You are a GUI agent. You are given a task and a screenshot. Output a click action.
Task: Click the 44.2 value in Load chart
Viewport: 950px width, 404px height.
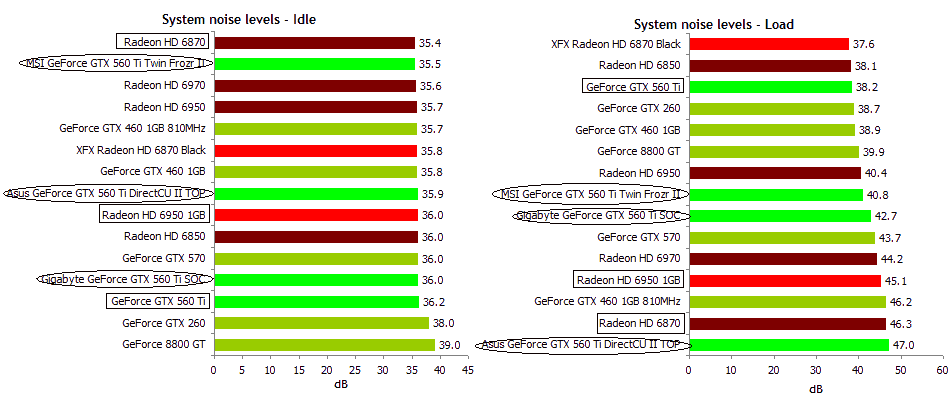tap(892, 259)
